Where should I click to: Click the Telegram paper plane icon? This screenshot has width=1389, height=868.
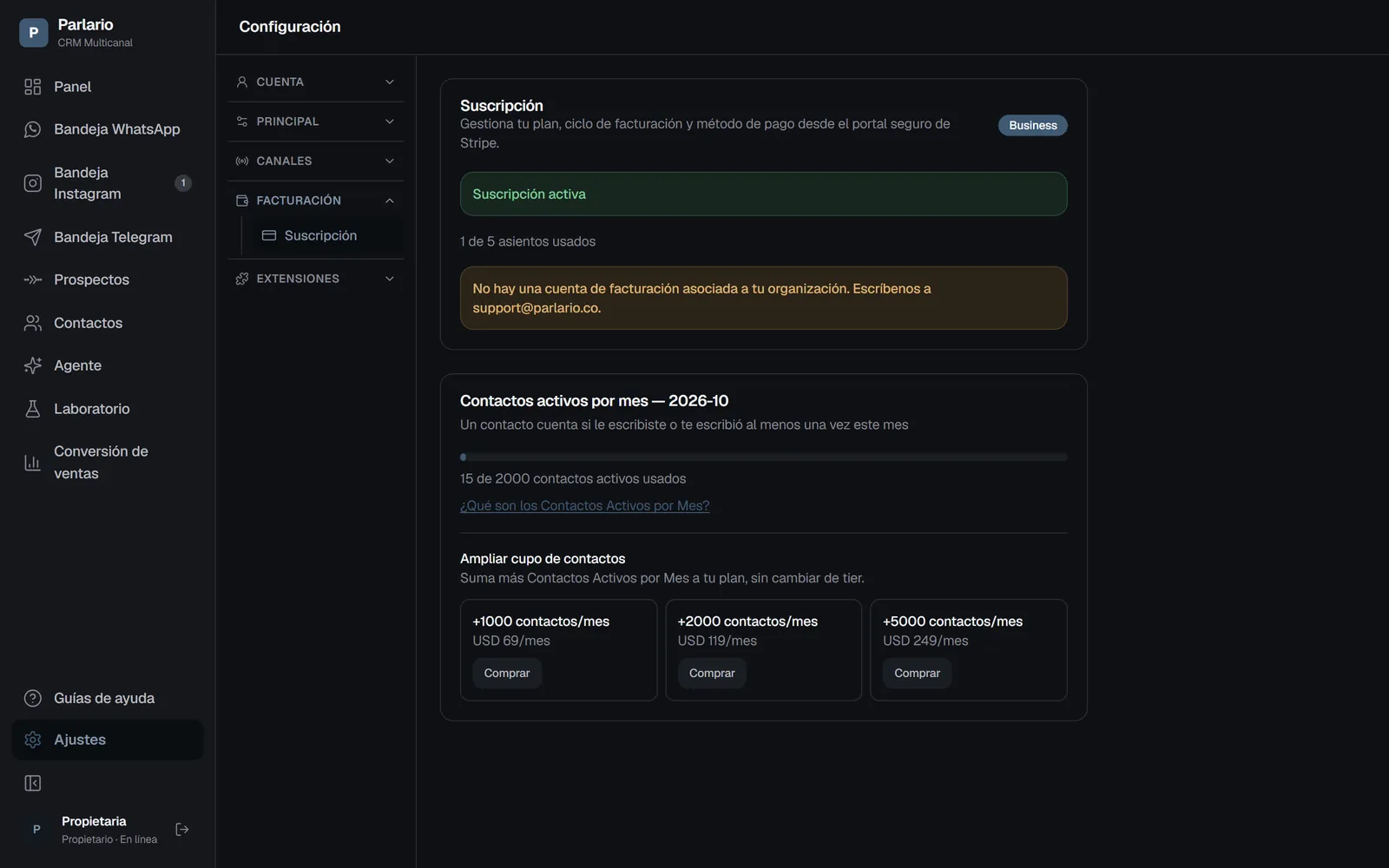pyautogui.click(x=33, y=237)
